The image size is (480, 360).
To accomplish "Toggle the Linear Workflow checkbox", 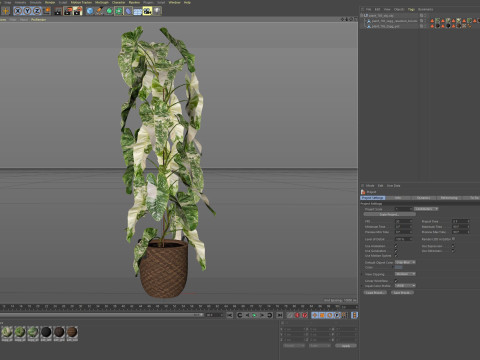I will (x=396, y=281).
